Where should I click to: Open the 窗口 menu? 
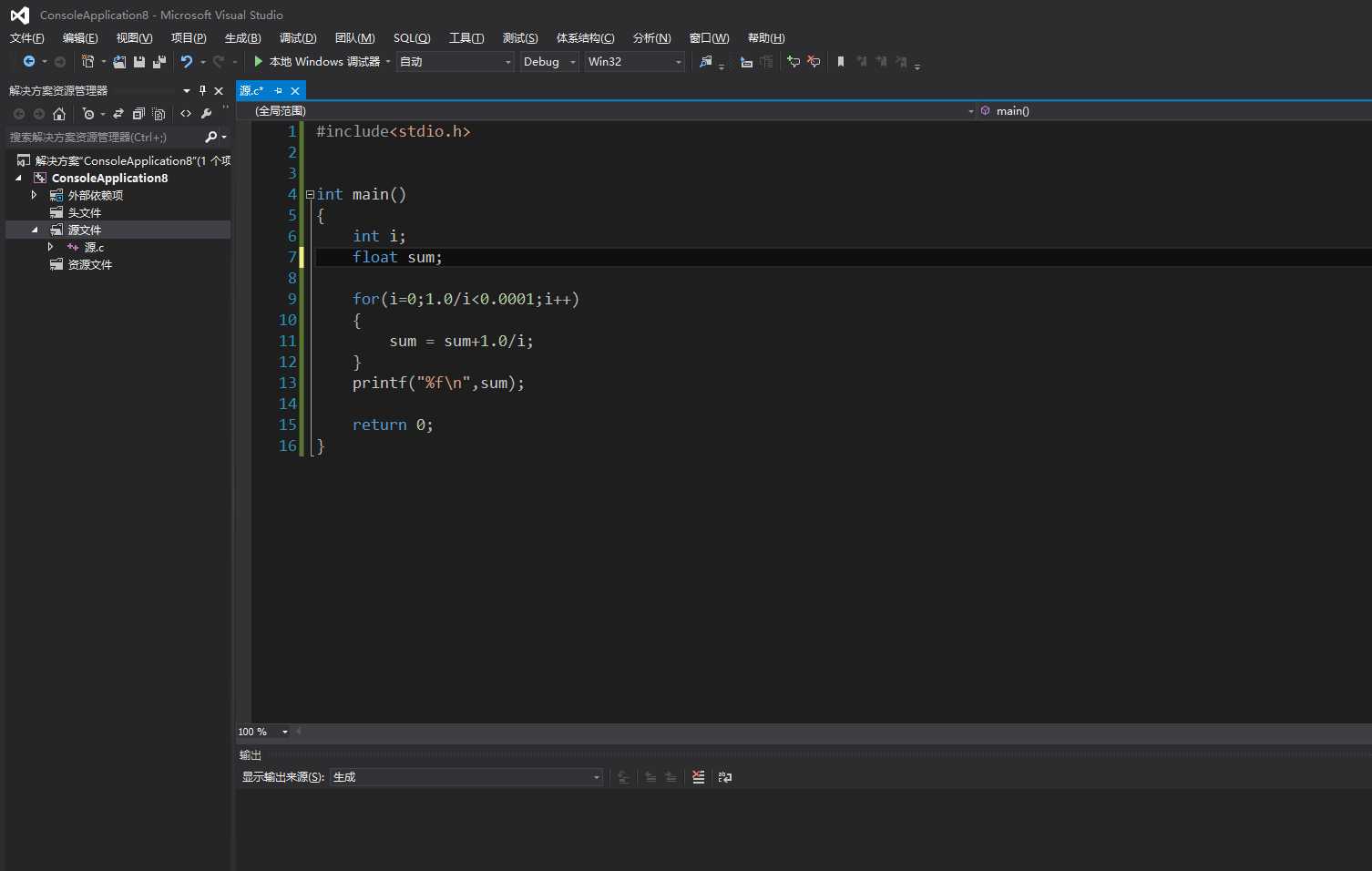[710, 38]
